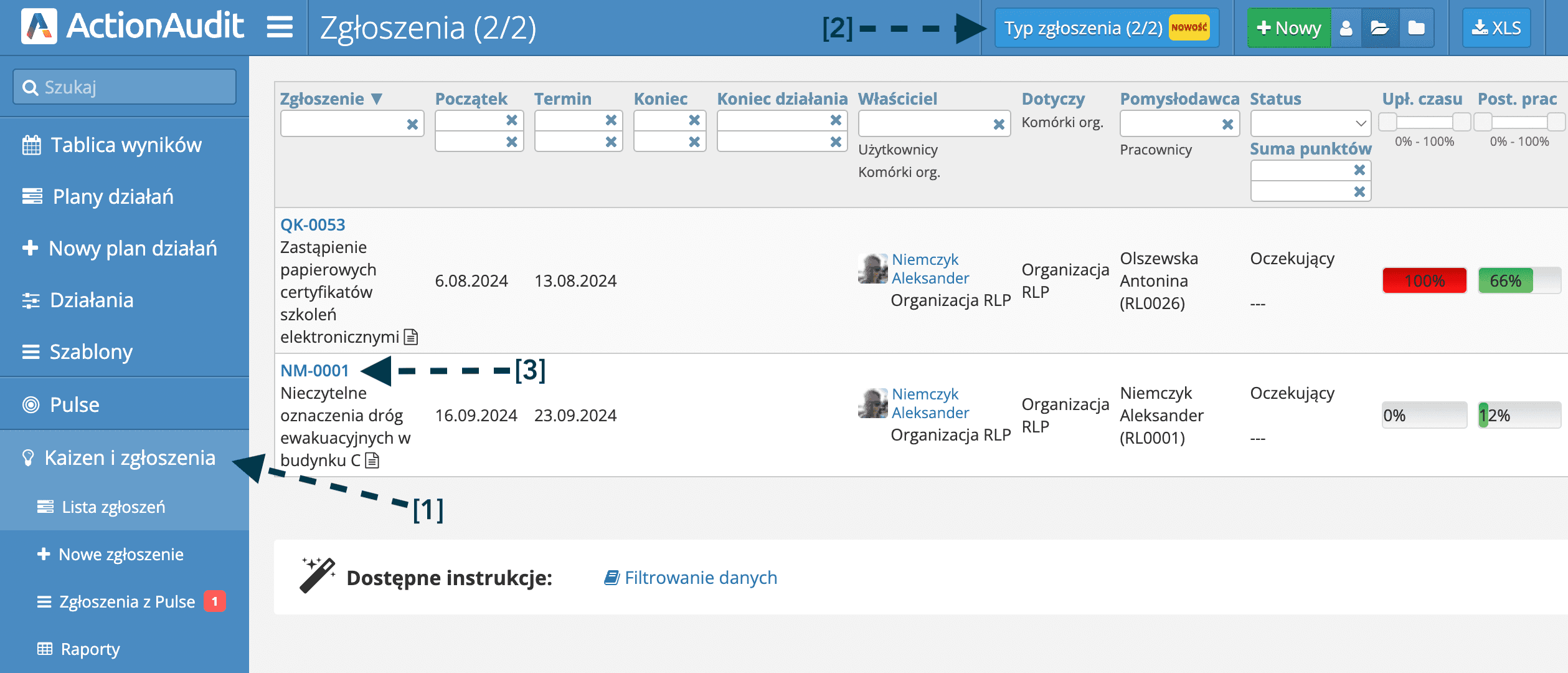Click the closed folder icon in header
The image size is (1568, 673).
point(1416,28)
